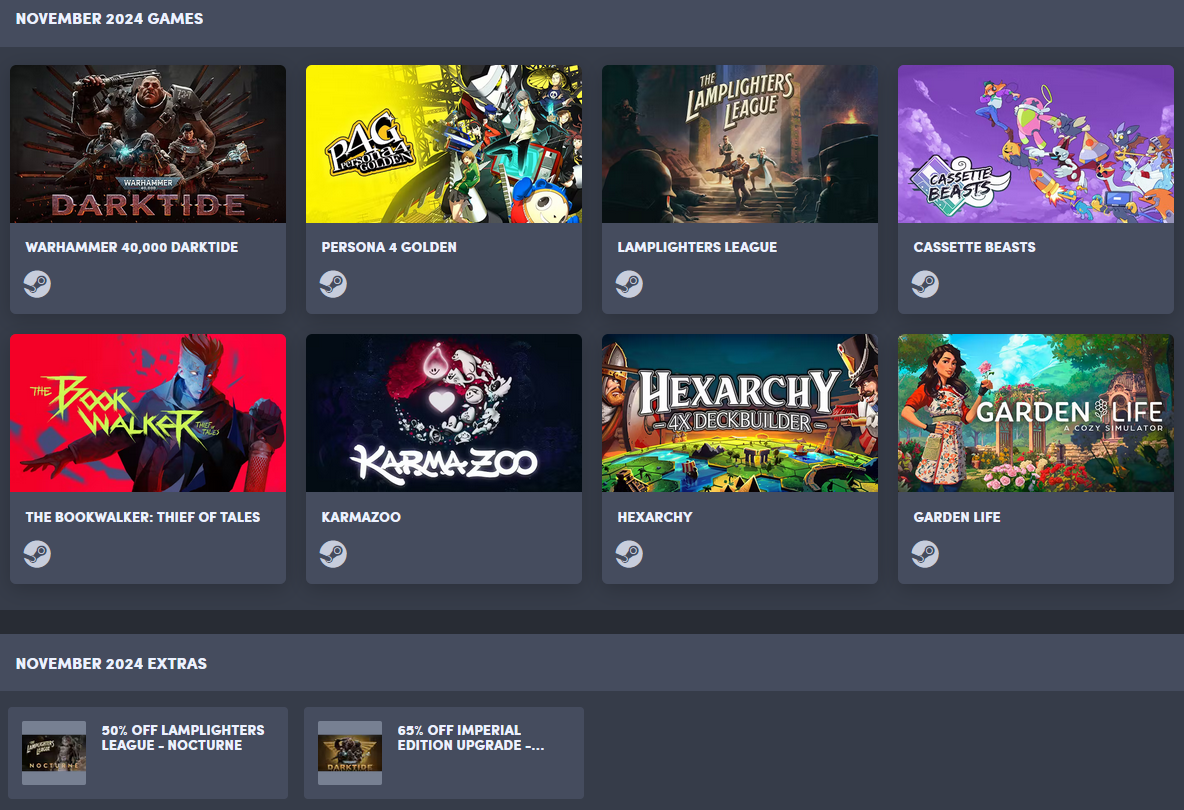The width and height of the screenshot is (1184, 810).
Task: Click the Steam icon under Cassette Beasts
Action: (x=925, y=284)
